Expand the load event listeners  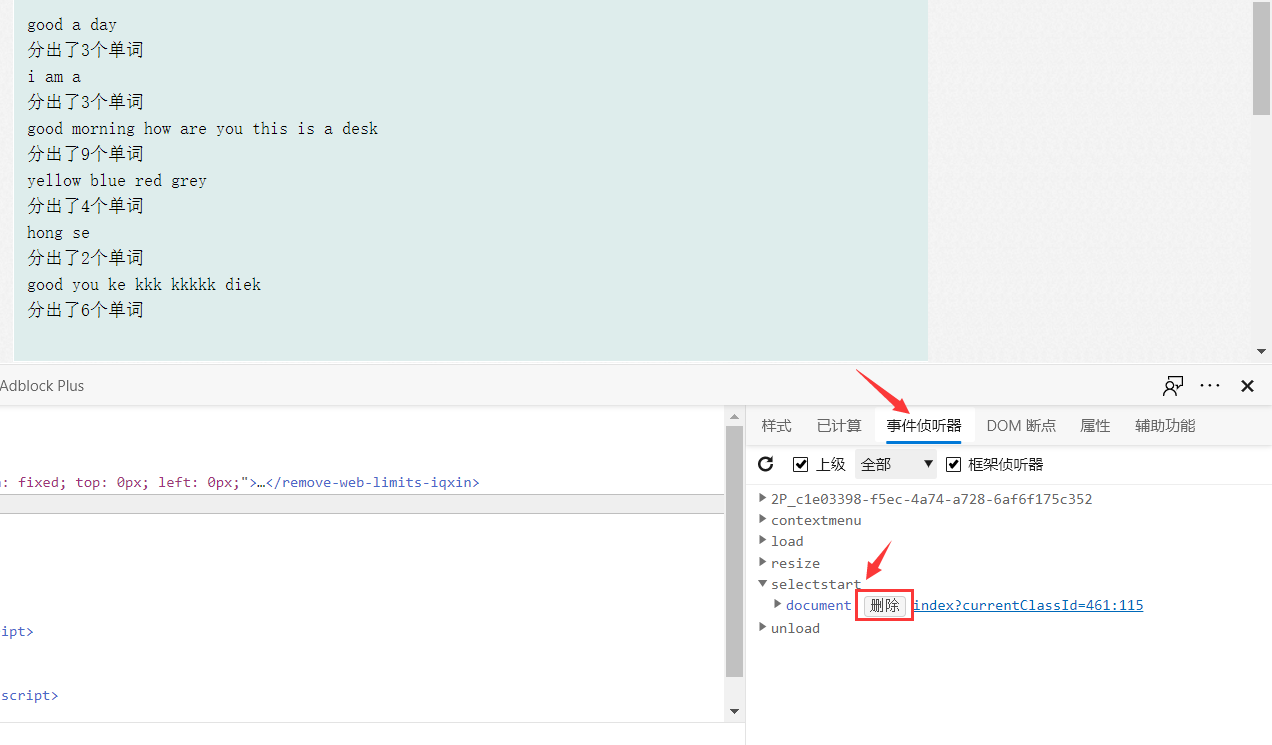coord(763,540)
